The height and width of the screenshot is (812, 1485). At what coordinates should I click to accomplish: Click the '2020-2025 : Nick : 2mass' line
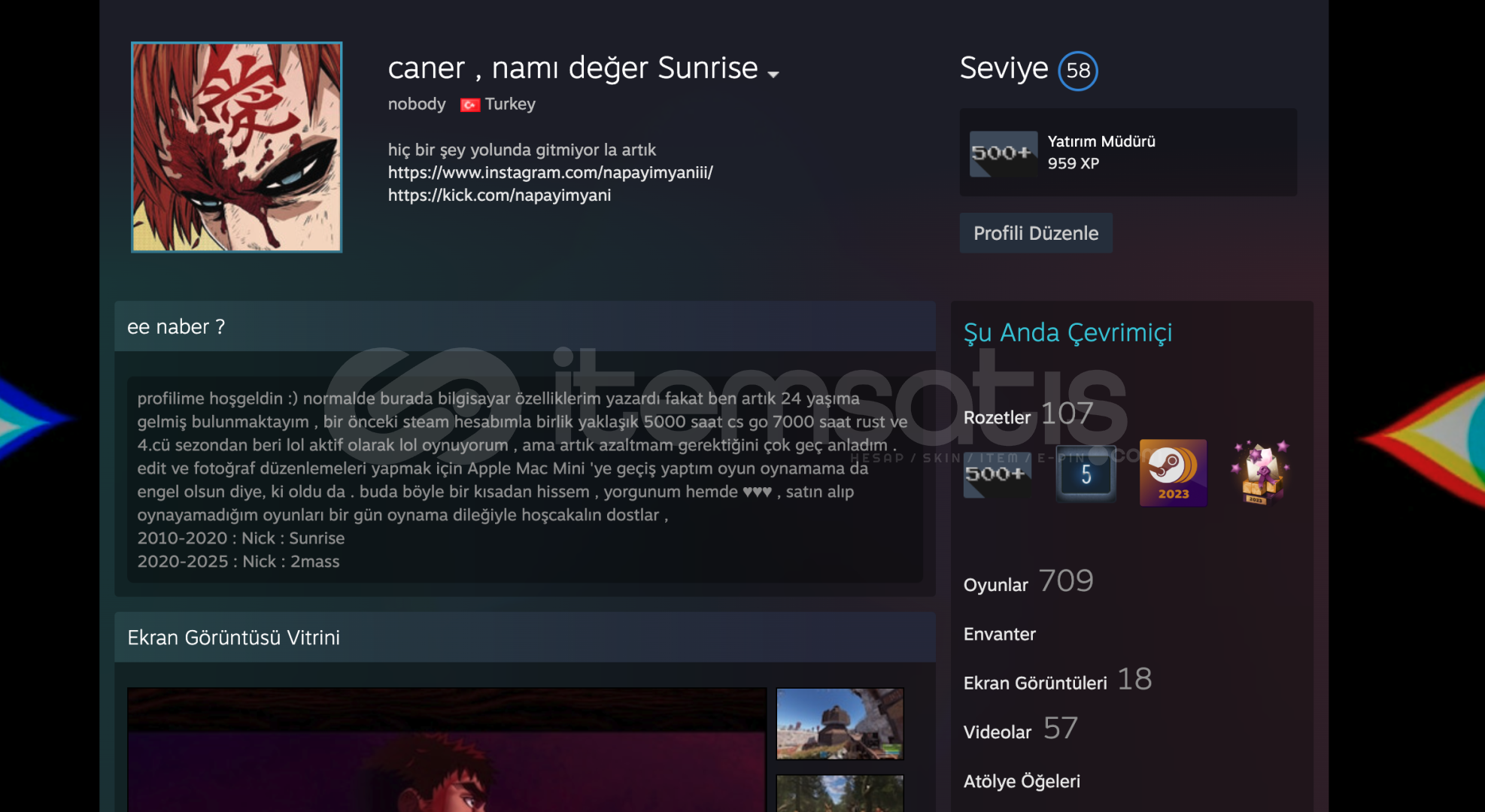[238, 562]
